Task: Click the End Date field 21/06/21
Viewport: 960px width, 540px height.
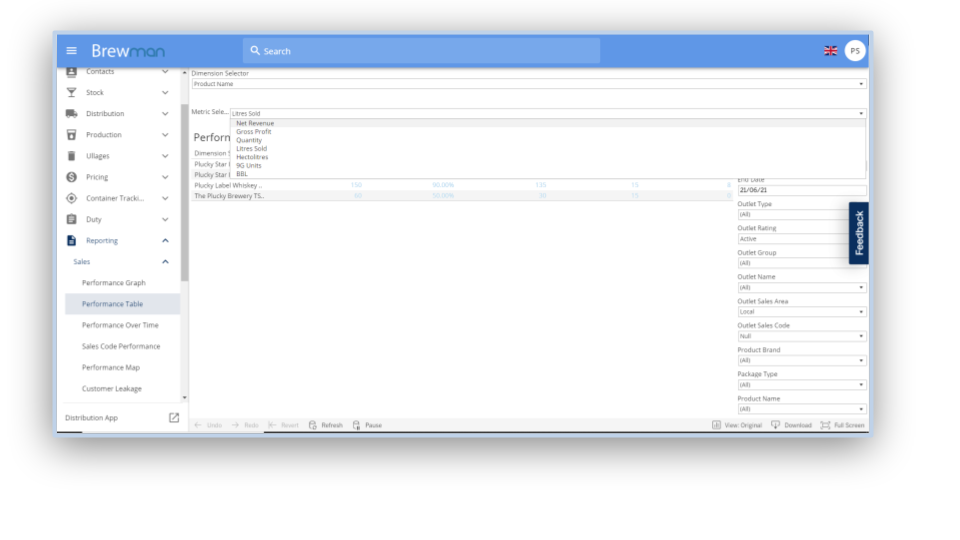Action: (x=801, y=190)
